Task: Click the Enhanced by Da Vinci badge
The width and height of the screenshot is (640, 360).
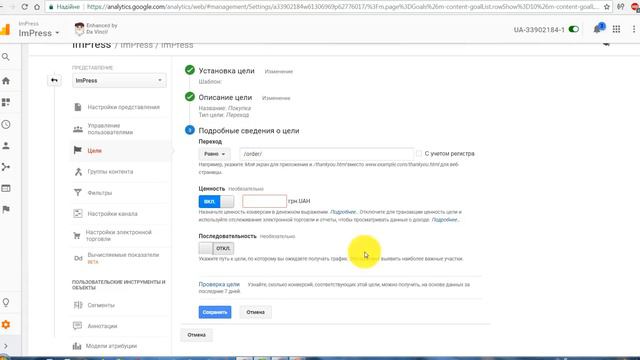Action: click(96, 29)
